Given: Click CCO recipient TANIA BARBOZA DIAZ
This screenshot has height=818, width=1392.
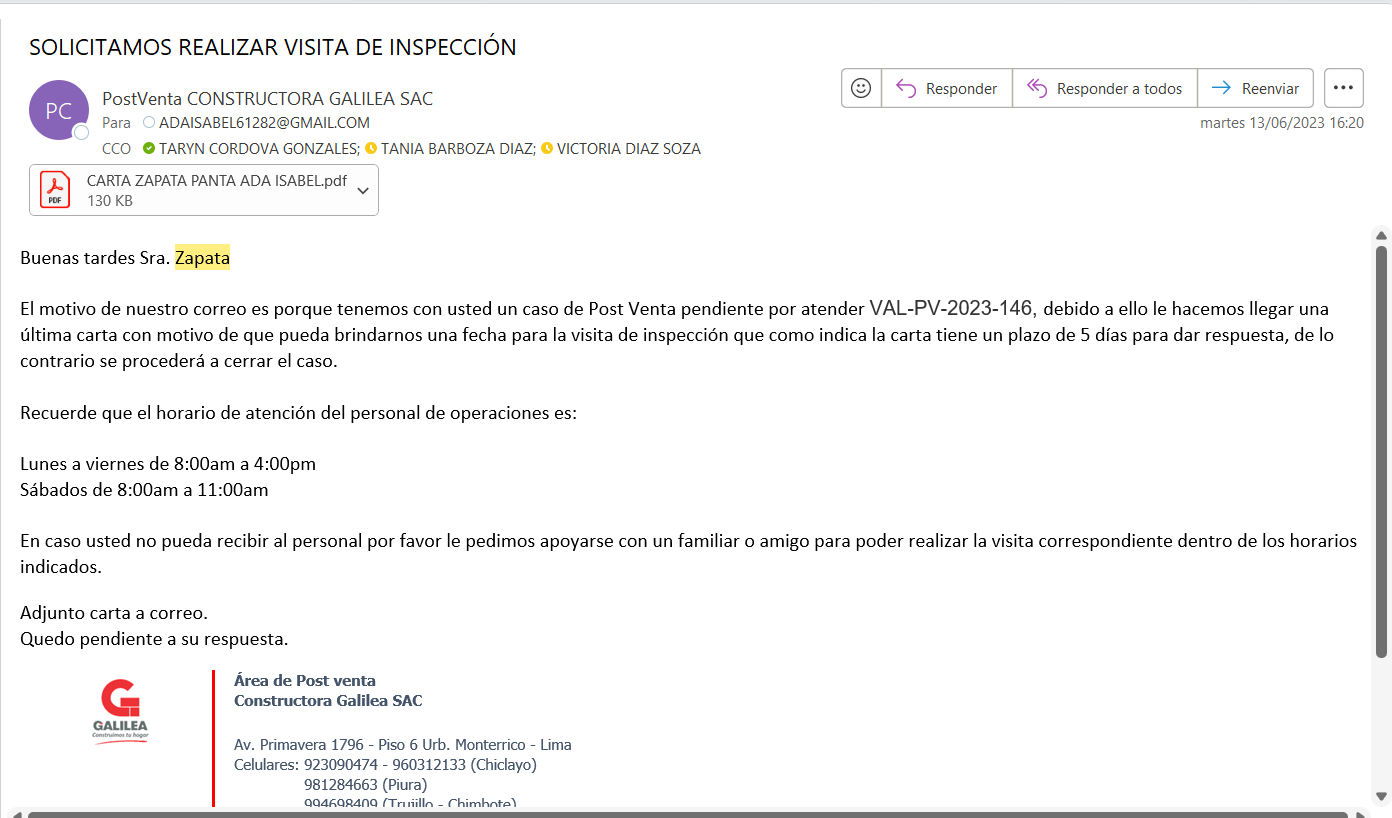Looking at the screenshot, I should [457, 149].
